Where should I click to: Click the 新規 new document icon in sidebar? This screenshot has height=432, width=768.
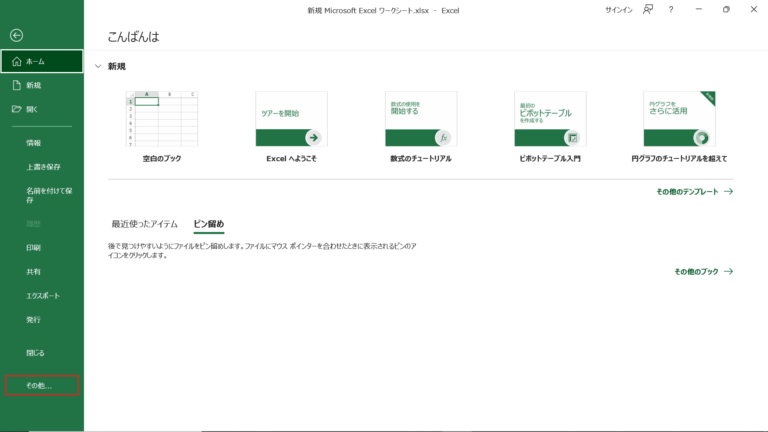tap(17, 85)
